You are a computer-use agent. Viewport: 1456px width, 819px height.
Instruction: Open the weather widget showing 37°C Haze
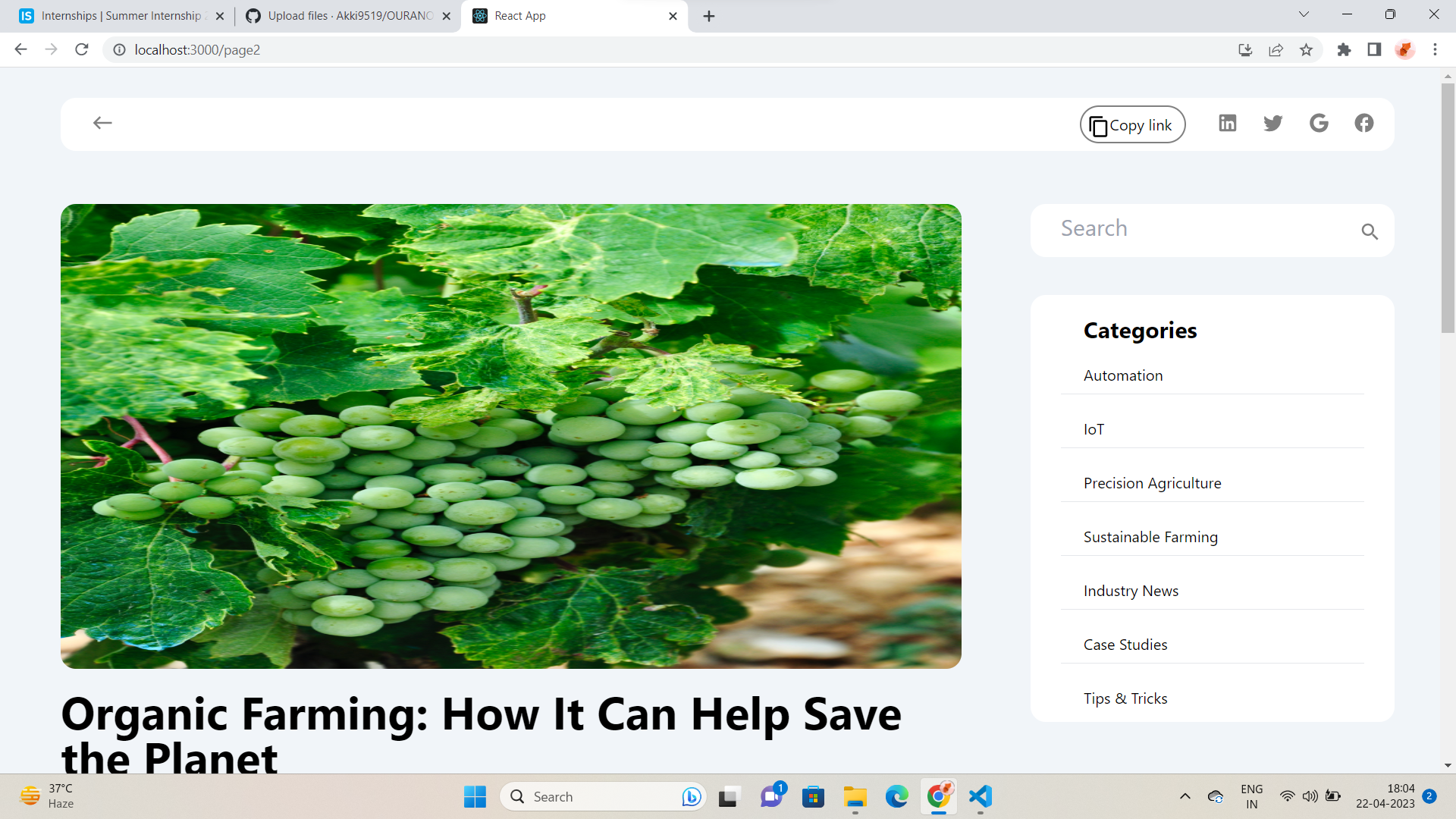point(47,796)
